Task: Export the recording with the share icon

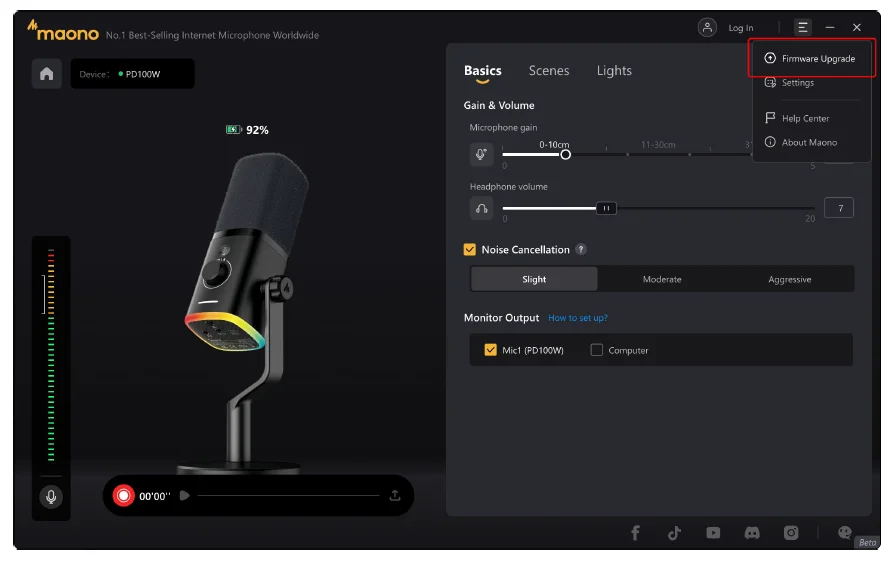Action: click(x=395, y=495)
